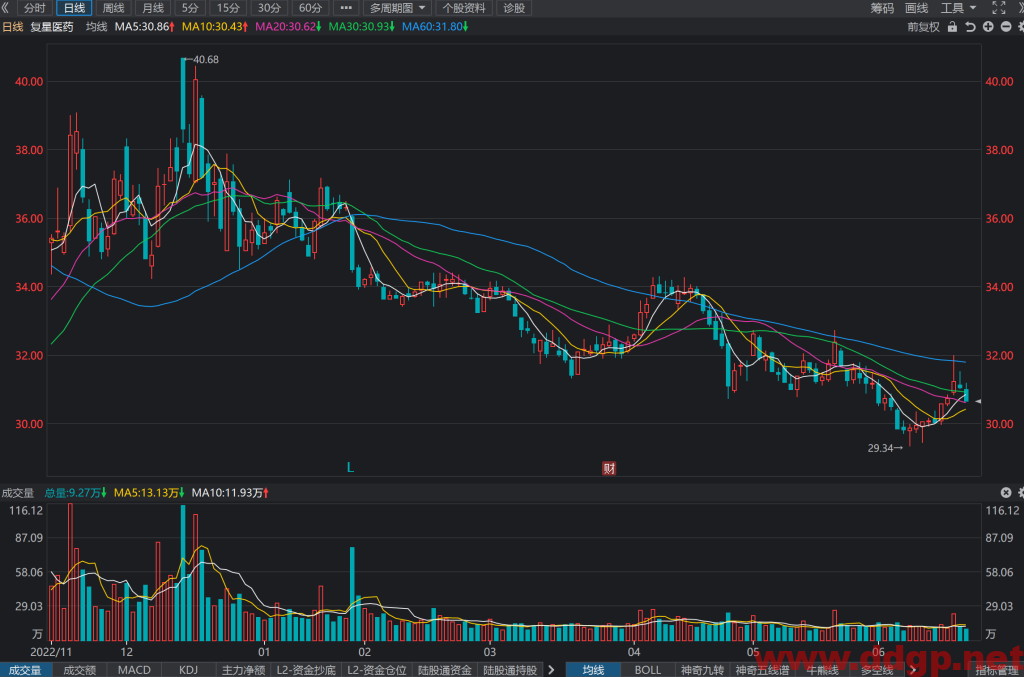Screen dimensions: 1024x677
Task: Switch to 5分 minute chart
Action: (x=190, y=8)
